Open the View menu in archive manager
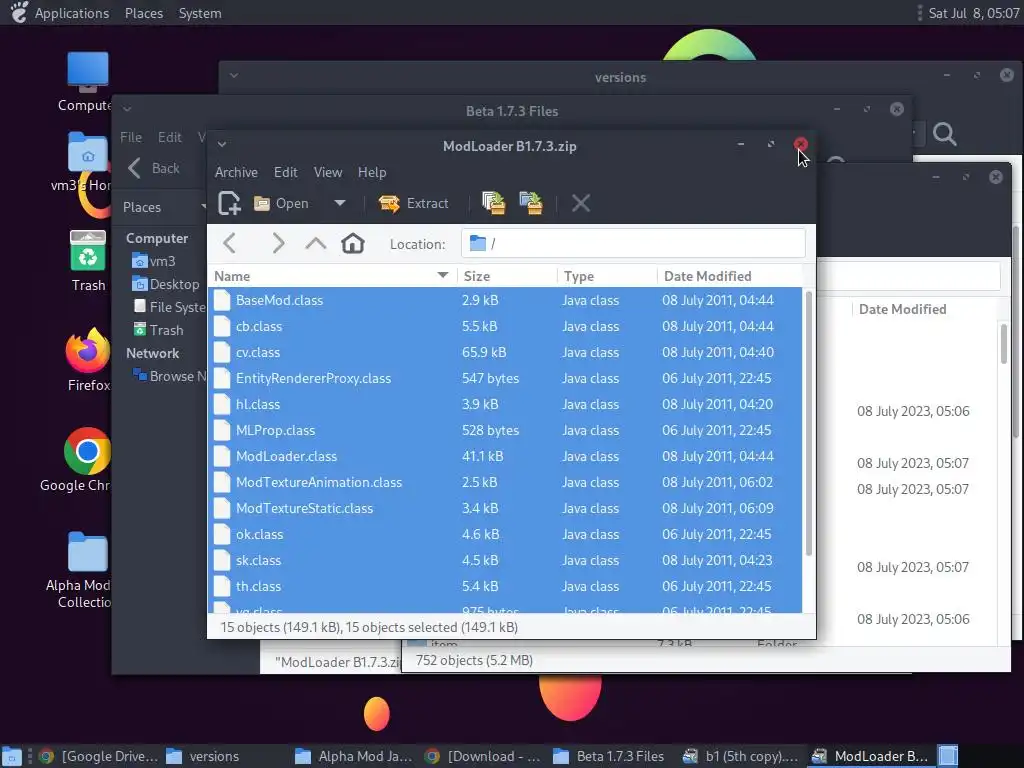The image size is (1024, 768). (328, 172)
